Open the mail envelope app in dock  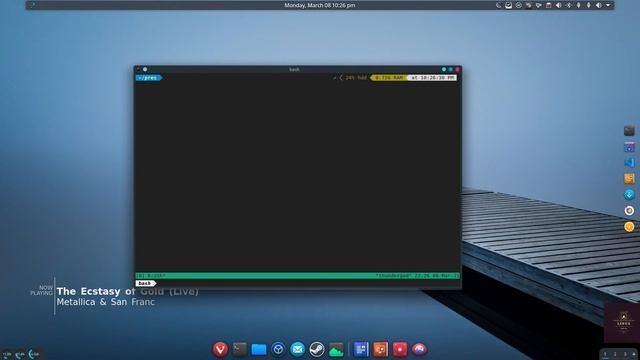pos(298,349)
